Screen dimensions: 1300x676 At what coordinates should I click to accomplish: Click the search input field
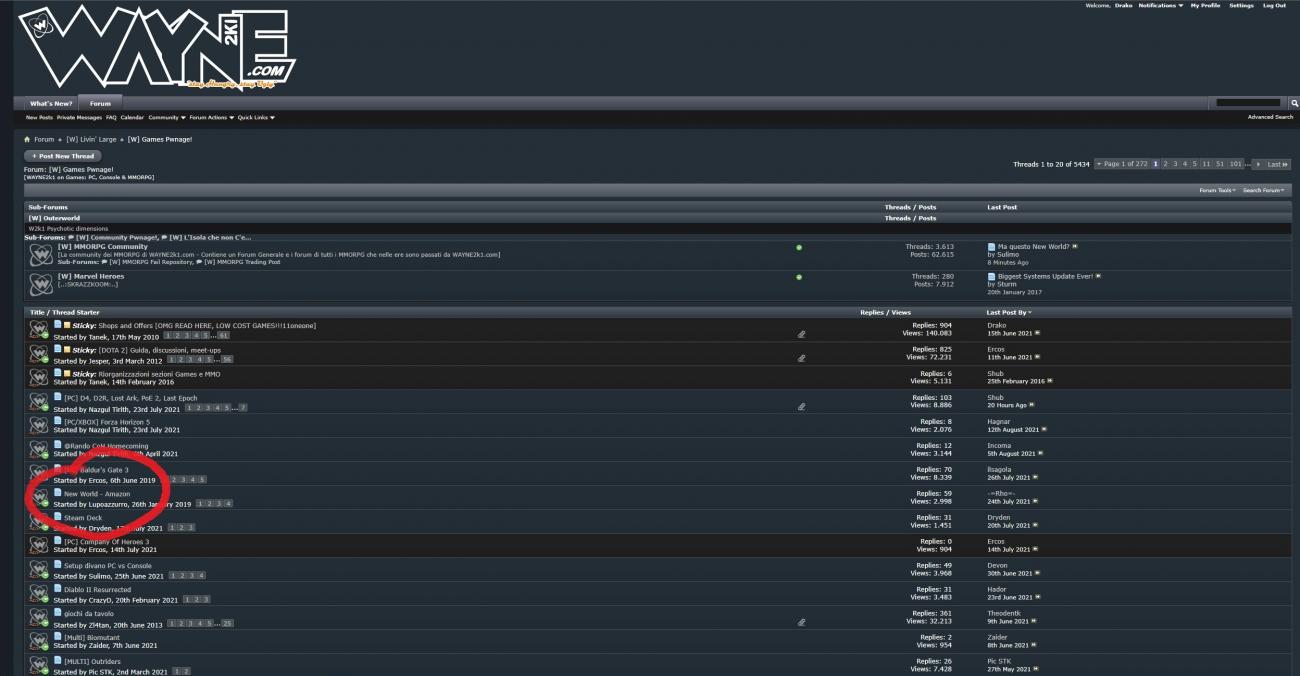pos(1248,103)
